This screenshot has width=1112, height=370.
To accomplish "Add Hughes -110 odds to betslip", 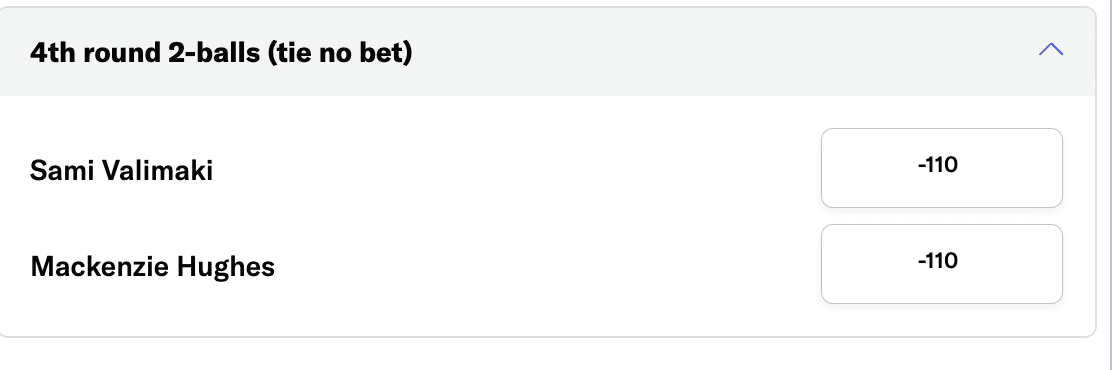I will pyautogui.click(x=942, y=264).
